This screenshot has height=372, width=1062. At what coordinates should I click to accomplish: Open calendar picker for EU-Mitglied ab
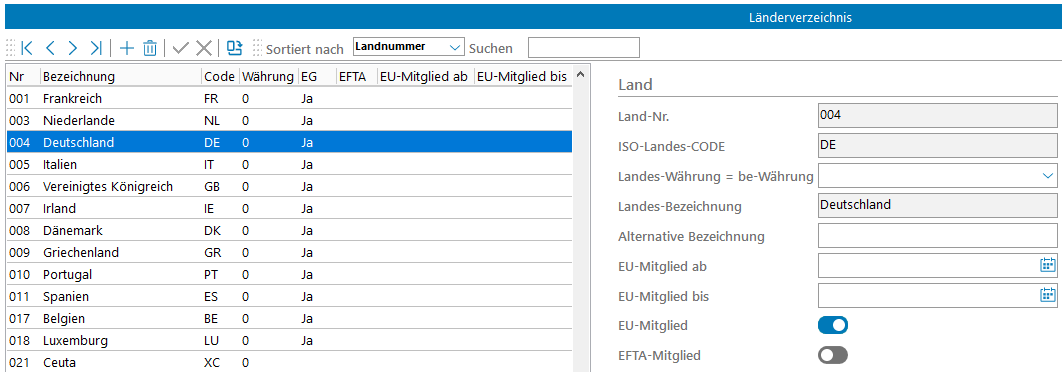1048,265
